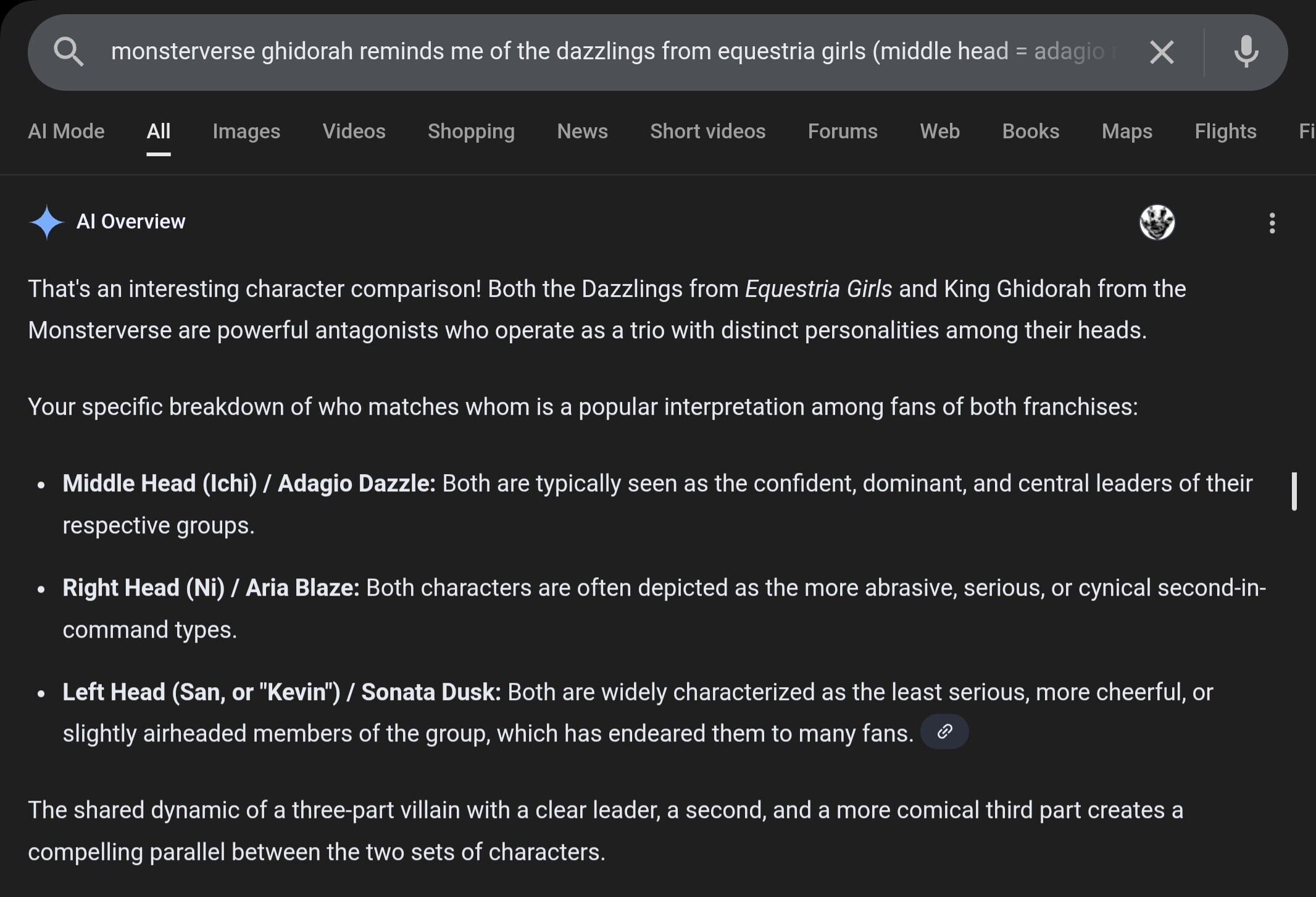Switch to the Maps tab
Screen dimensions: 1316x897
coord(1127,131)
